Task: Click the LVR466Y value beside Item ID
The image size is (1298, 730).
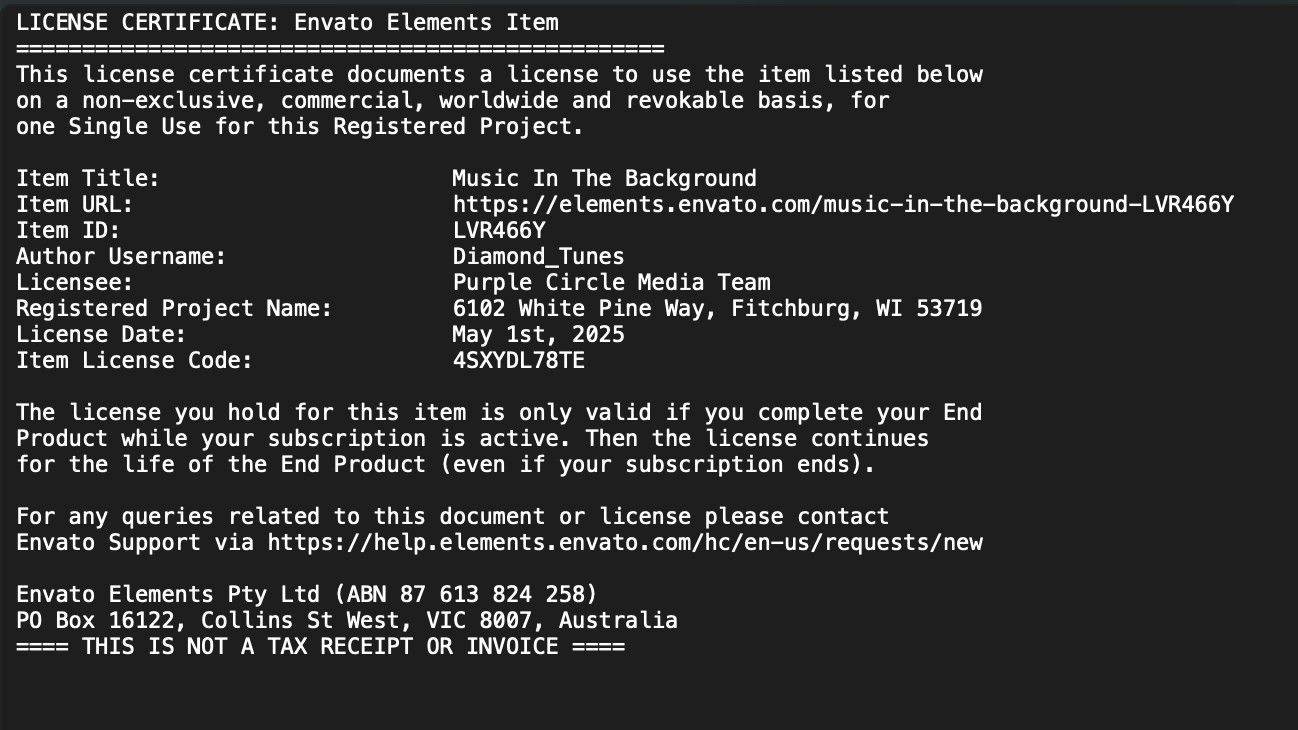Action: coord(498,231)
